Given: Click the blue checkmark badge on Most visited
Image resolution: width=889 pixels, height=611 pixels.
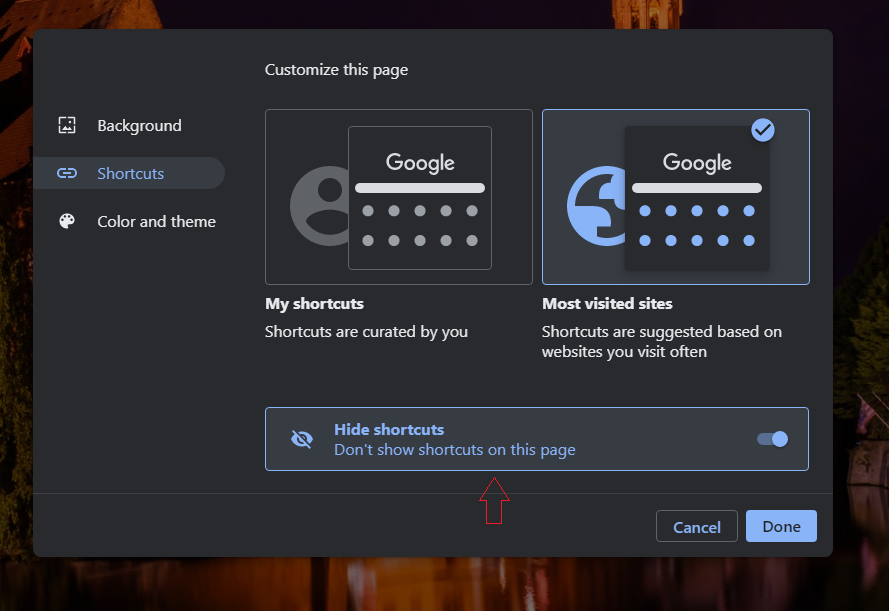Looking at the screenshot, I should click(x=763, y=130).
